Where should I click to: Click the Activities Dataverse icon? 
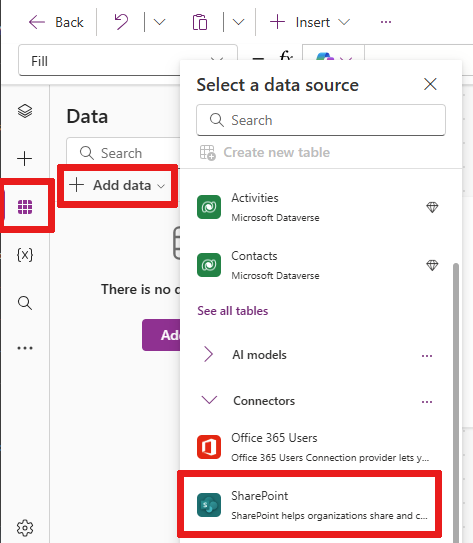209,207
